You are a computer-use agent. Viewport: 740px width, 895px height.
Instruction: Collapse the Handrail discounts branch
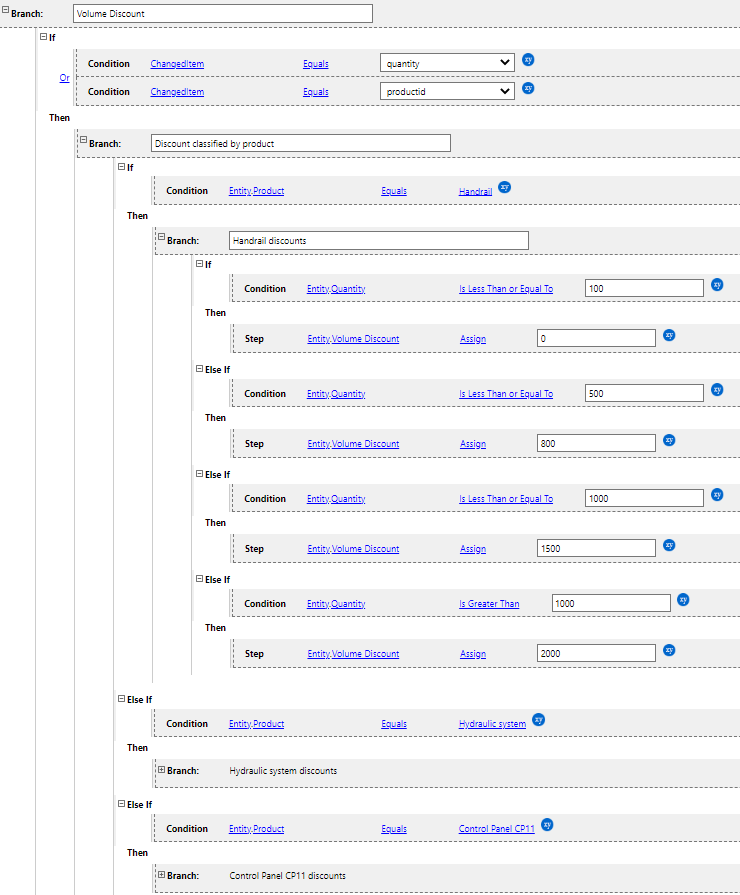point(161,238)
